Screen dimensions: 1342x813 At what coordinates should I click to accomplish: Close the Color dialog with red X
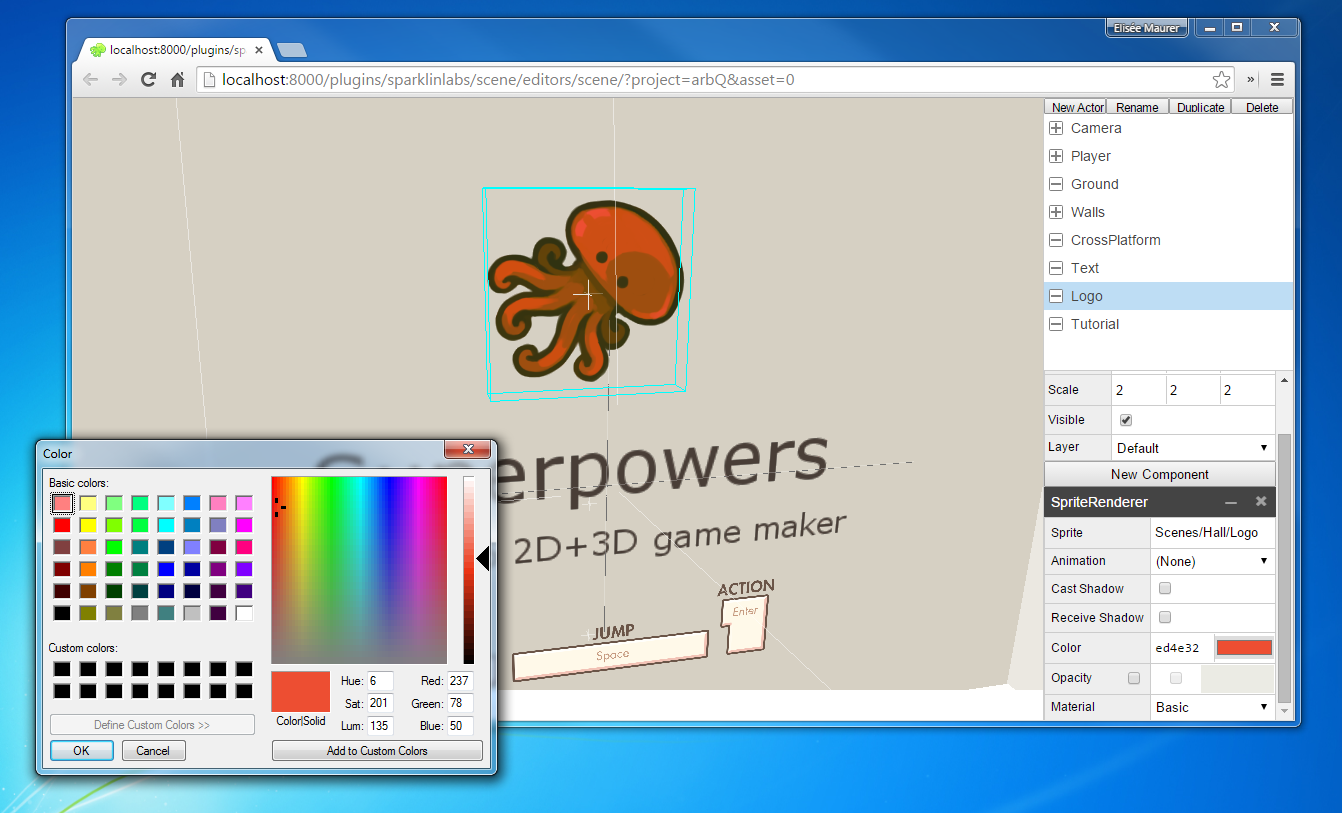(x=467, y=450)
